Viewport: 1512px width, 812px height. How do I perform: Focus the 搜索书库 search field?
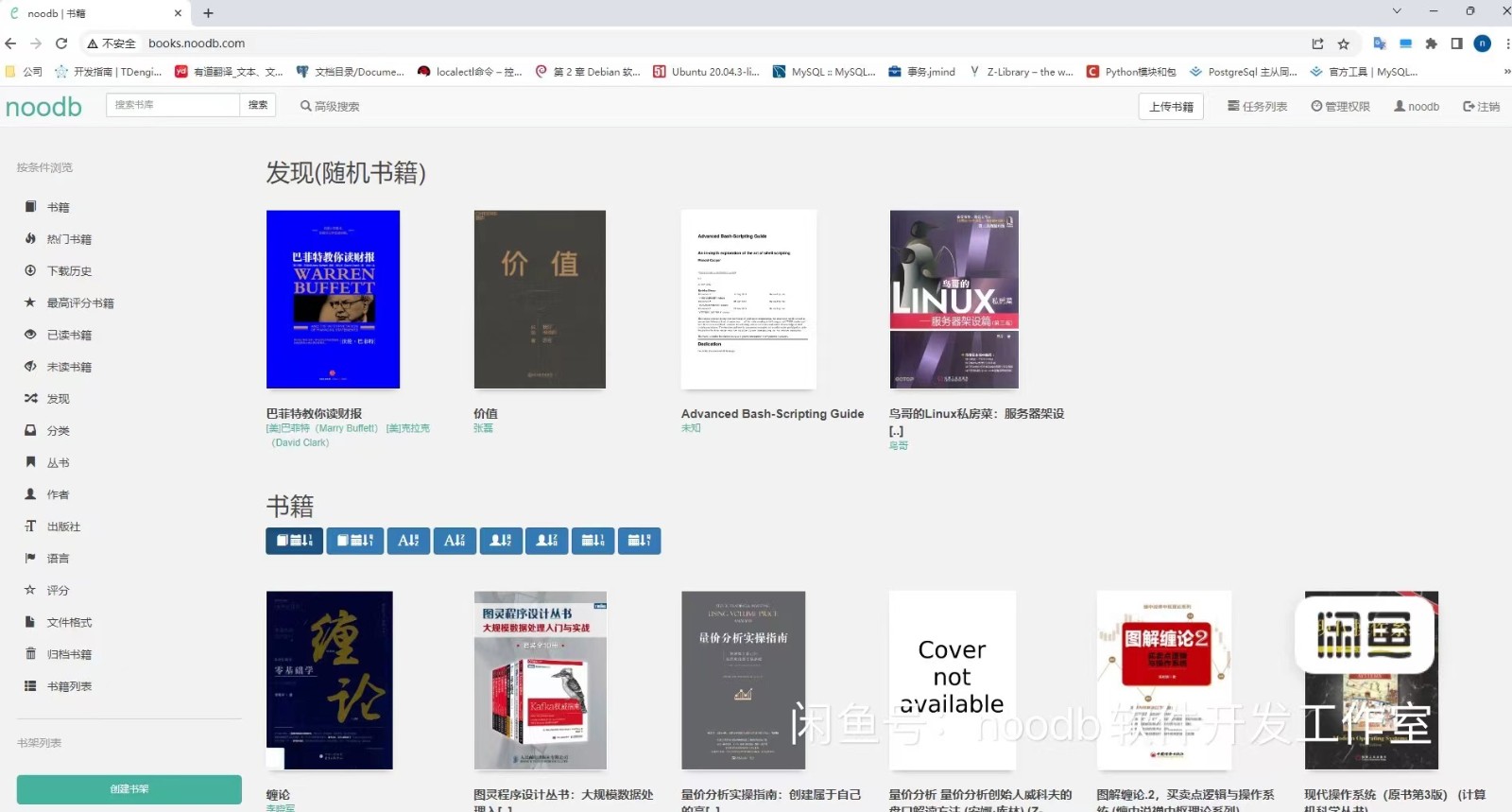pyautogui.click(x=173, y=105)
